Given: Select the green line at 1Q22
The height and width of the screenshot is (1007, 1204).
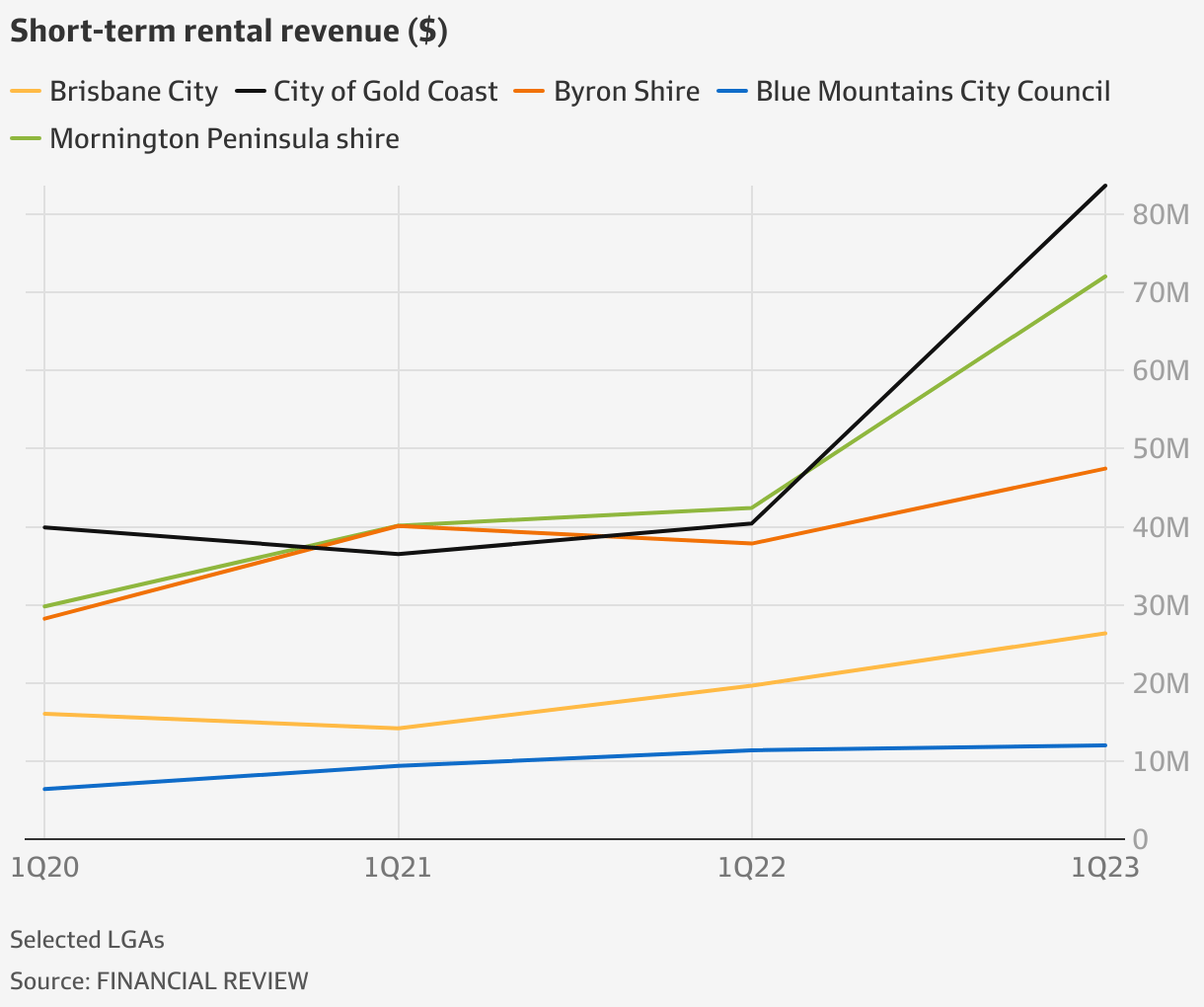Looking at the screenshot, I should click(x=753, y=507).
